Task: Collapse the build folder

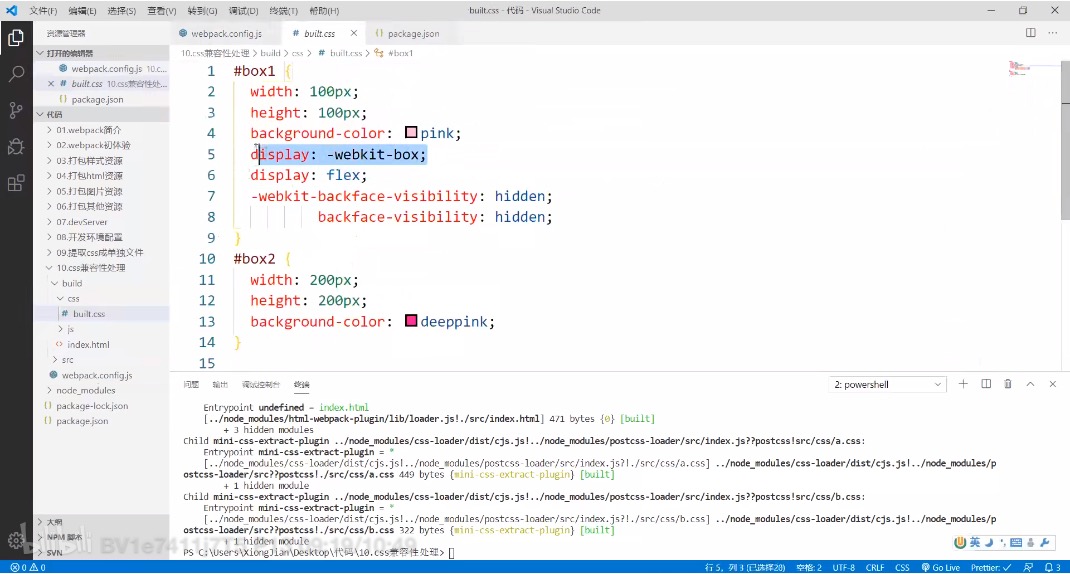Action: (x=101, y=283)
